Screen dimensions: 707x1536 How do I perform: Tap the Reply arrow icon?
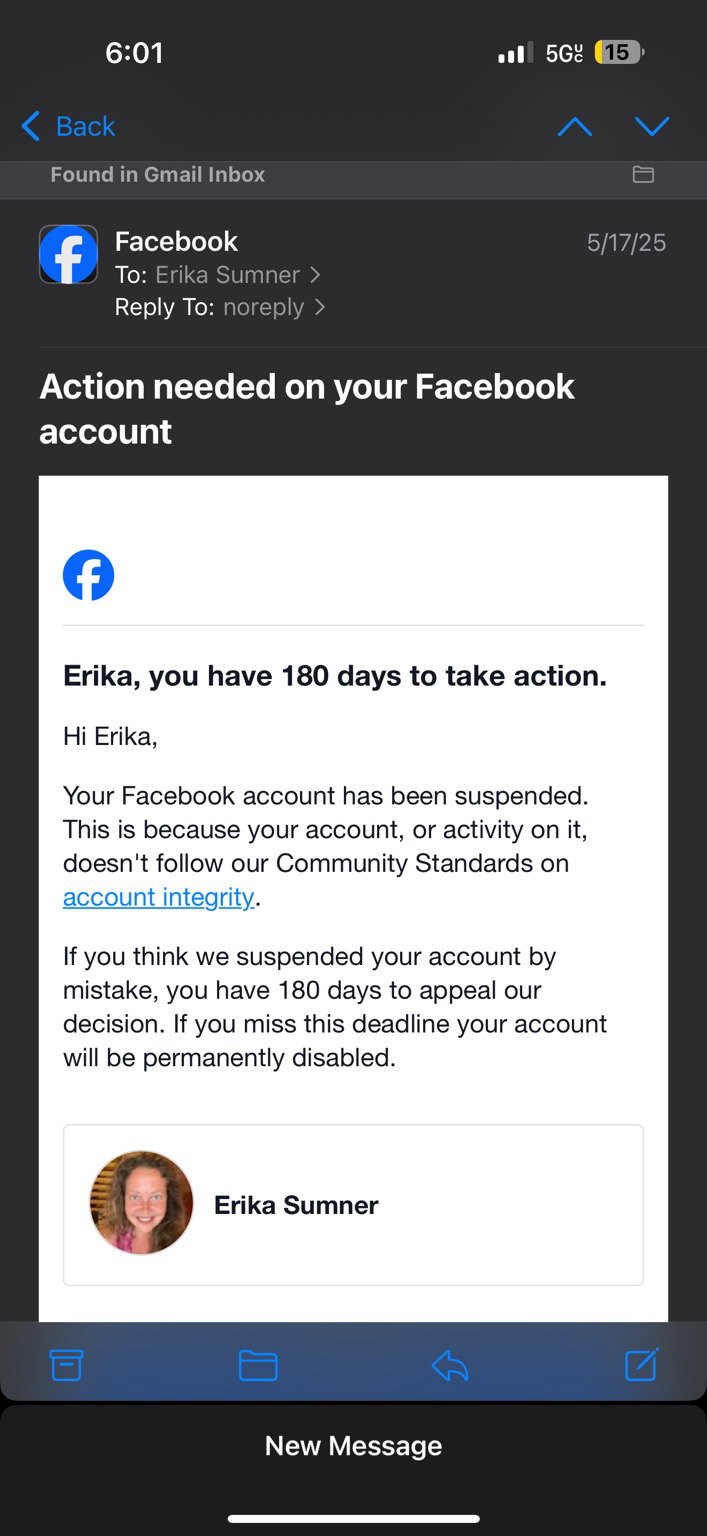pyautogui.click(x=450, y=1365)
